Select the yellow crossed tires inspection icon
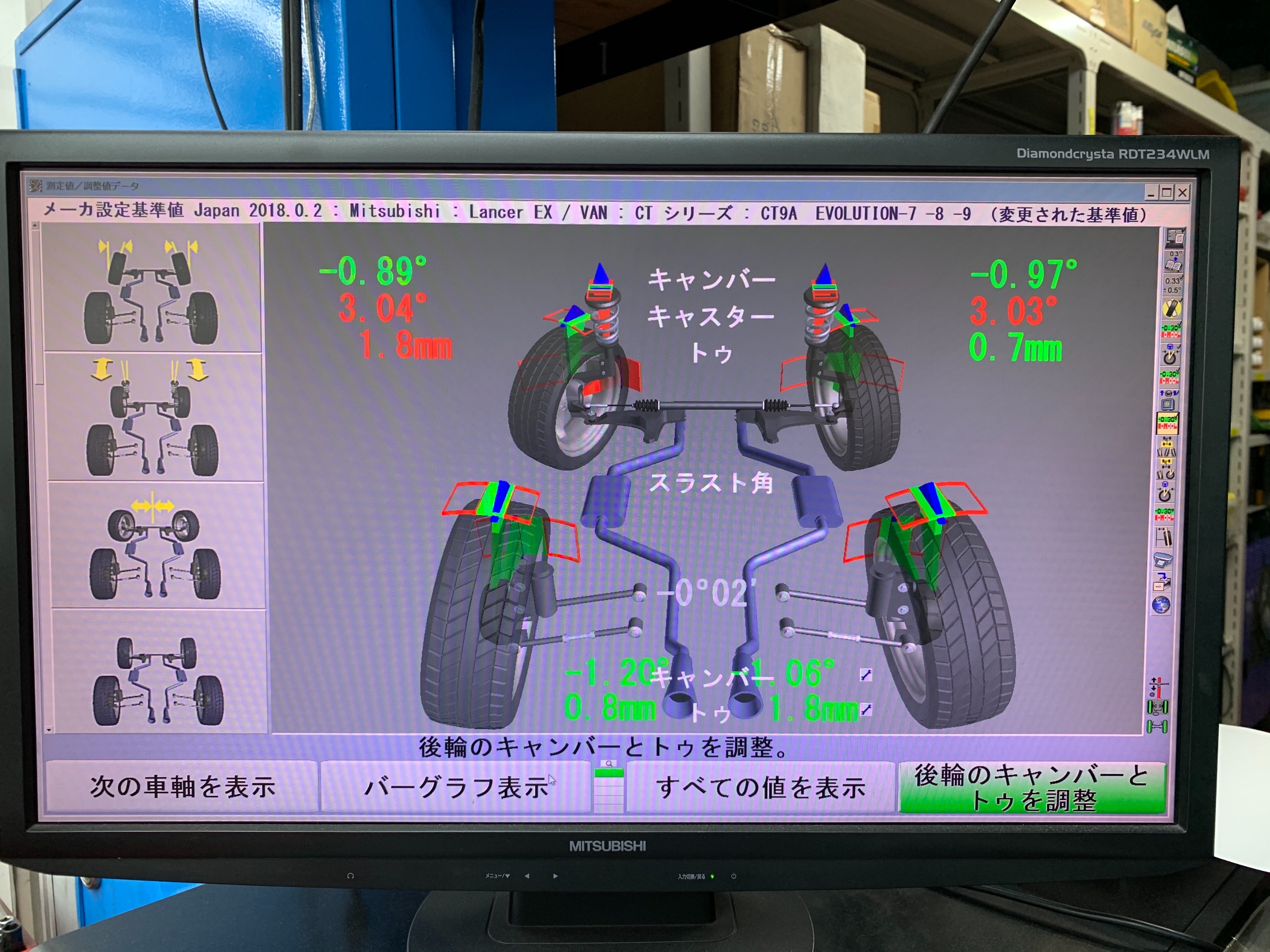 [1172, 309]
